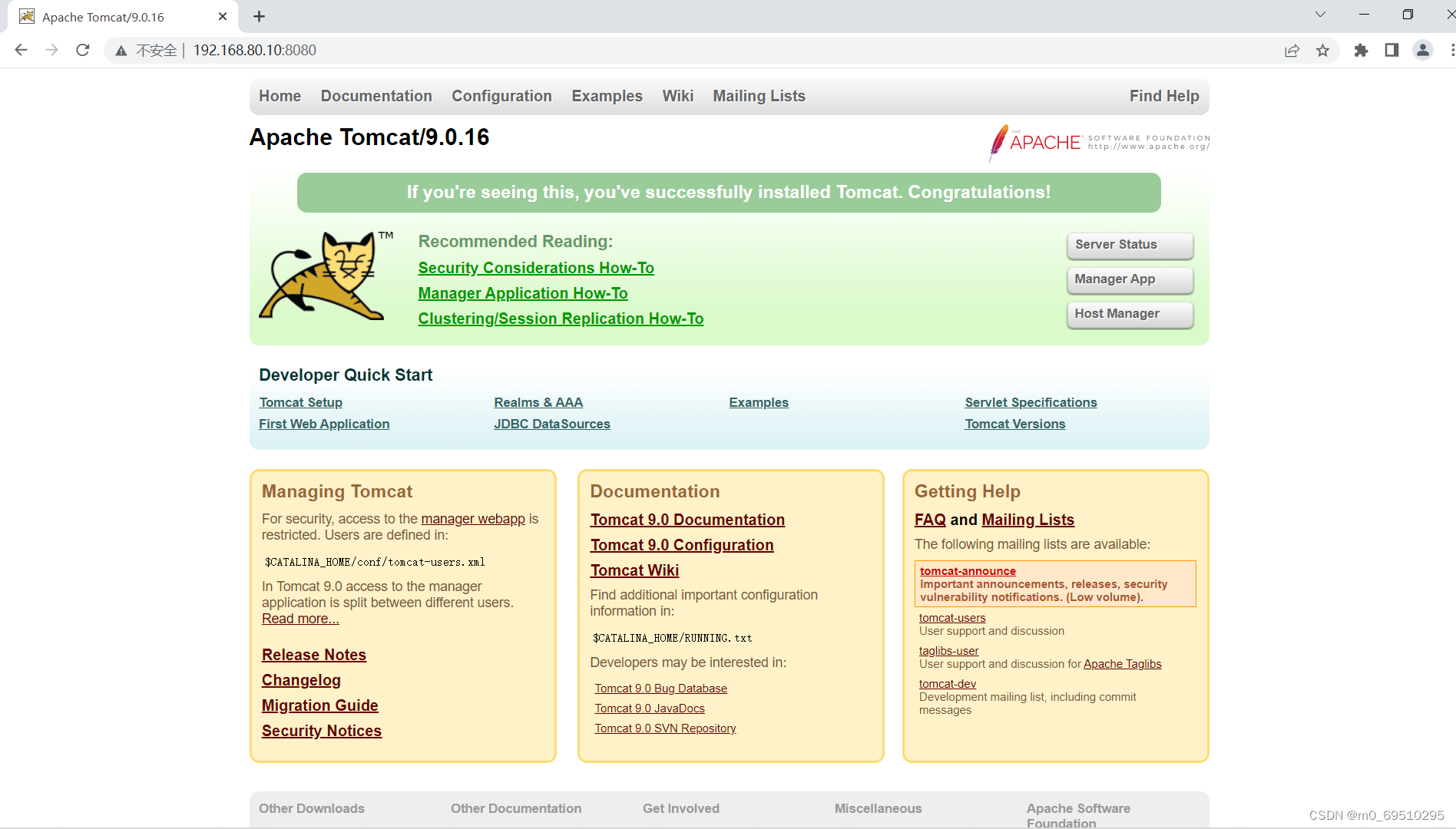
Task: Click the browser forward arrow
Action: (x=51, y=50)
